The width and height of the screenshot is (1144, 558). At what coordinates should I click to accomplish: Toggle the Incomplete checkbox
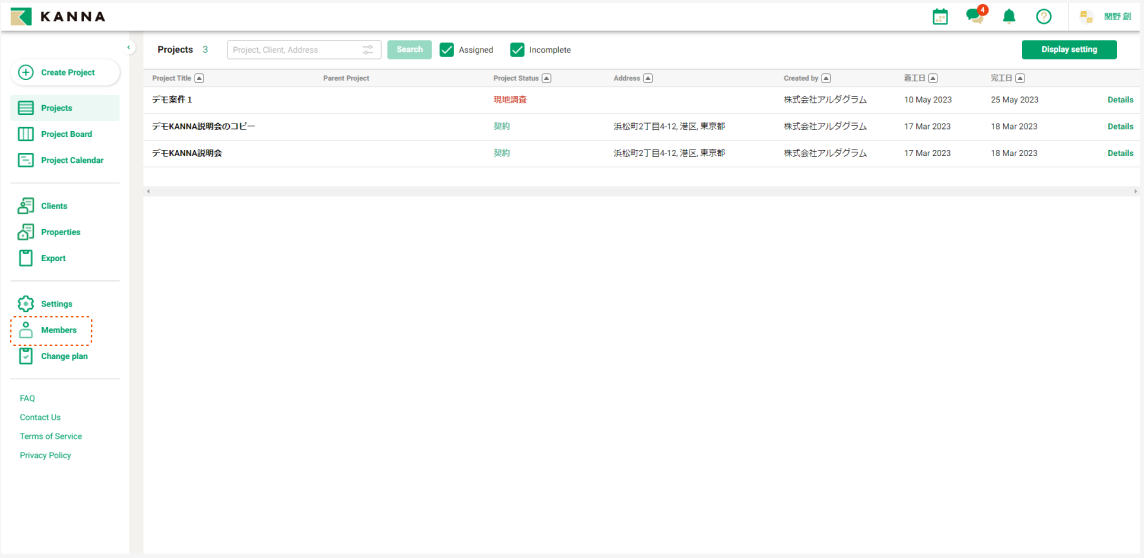tap(517, 50)
